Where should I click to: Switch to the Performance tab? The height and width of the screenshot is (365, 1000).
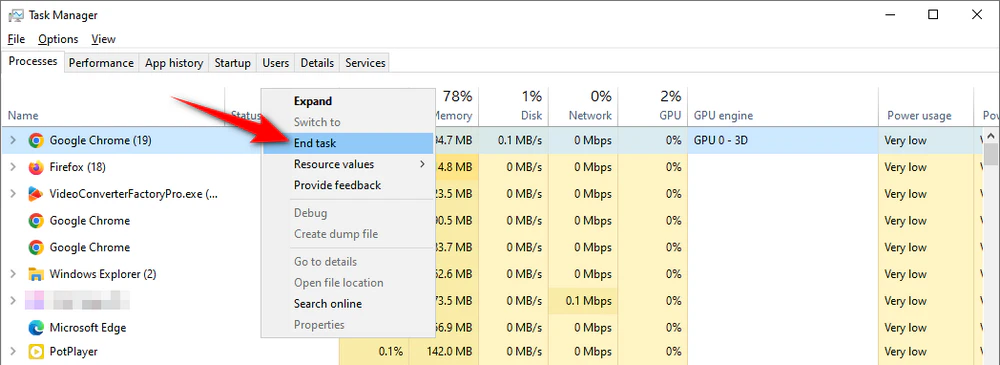coord(101,63)
